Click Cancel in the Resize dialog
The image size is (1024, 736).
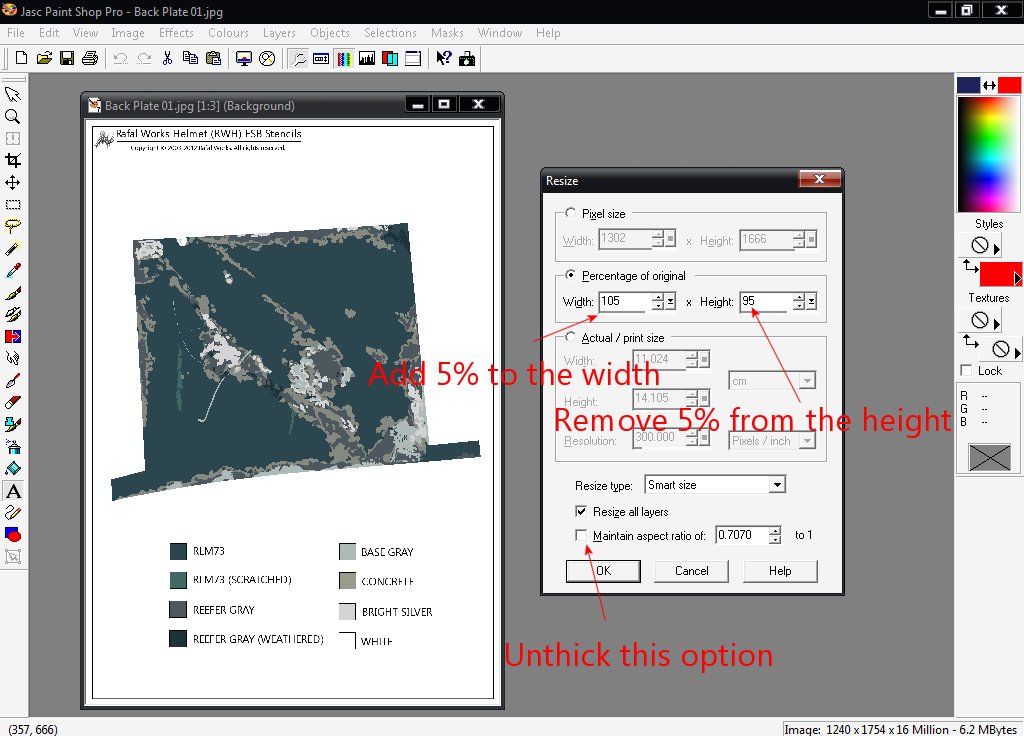(x=692, y=571)
